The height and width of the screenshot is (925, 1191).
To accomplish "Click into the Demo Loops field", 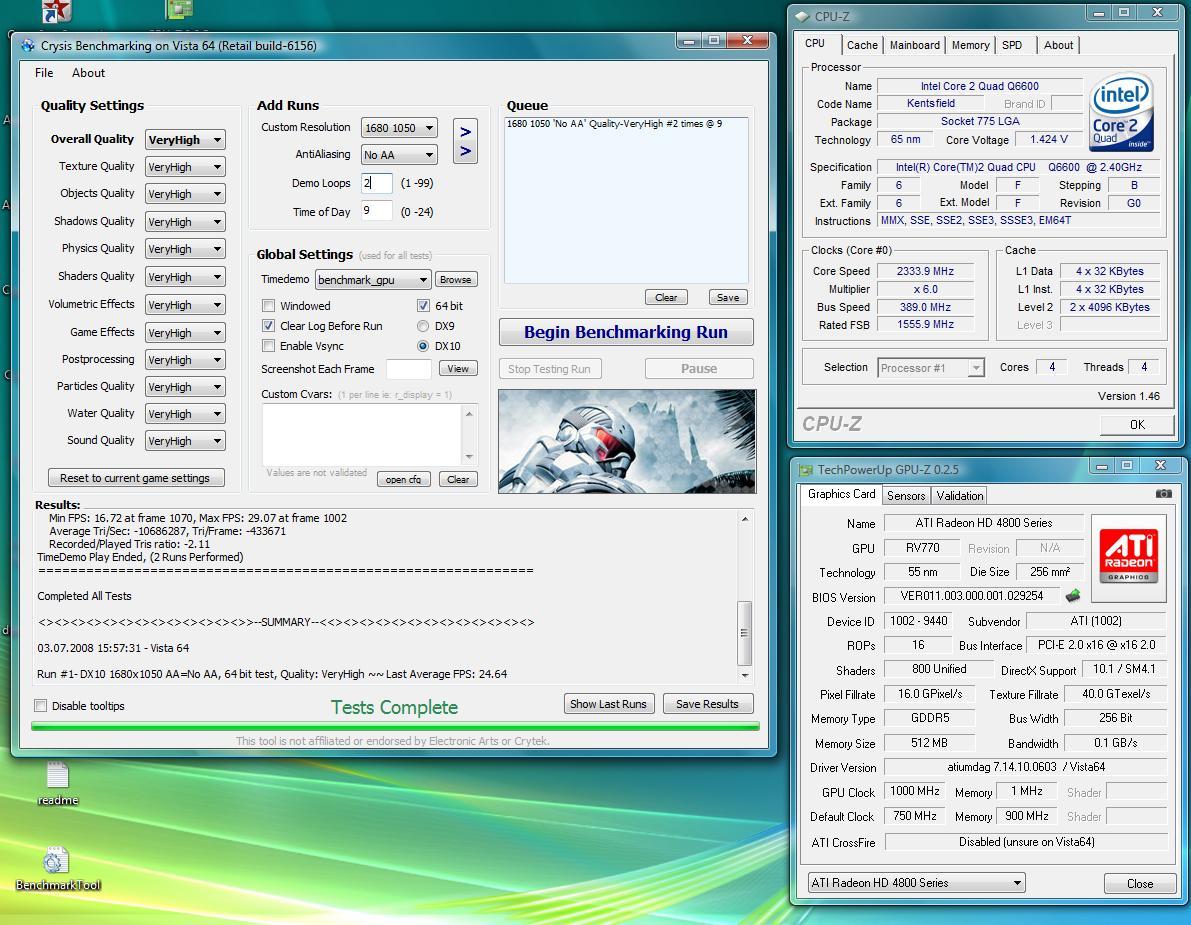I will (377, 183).
